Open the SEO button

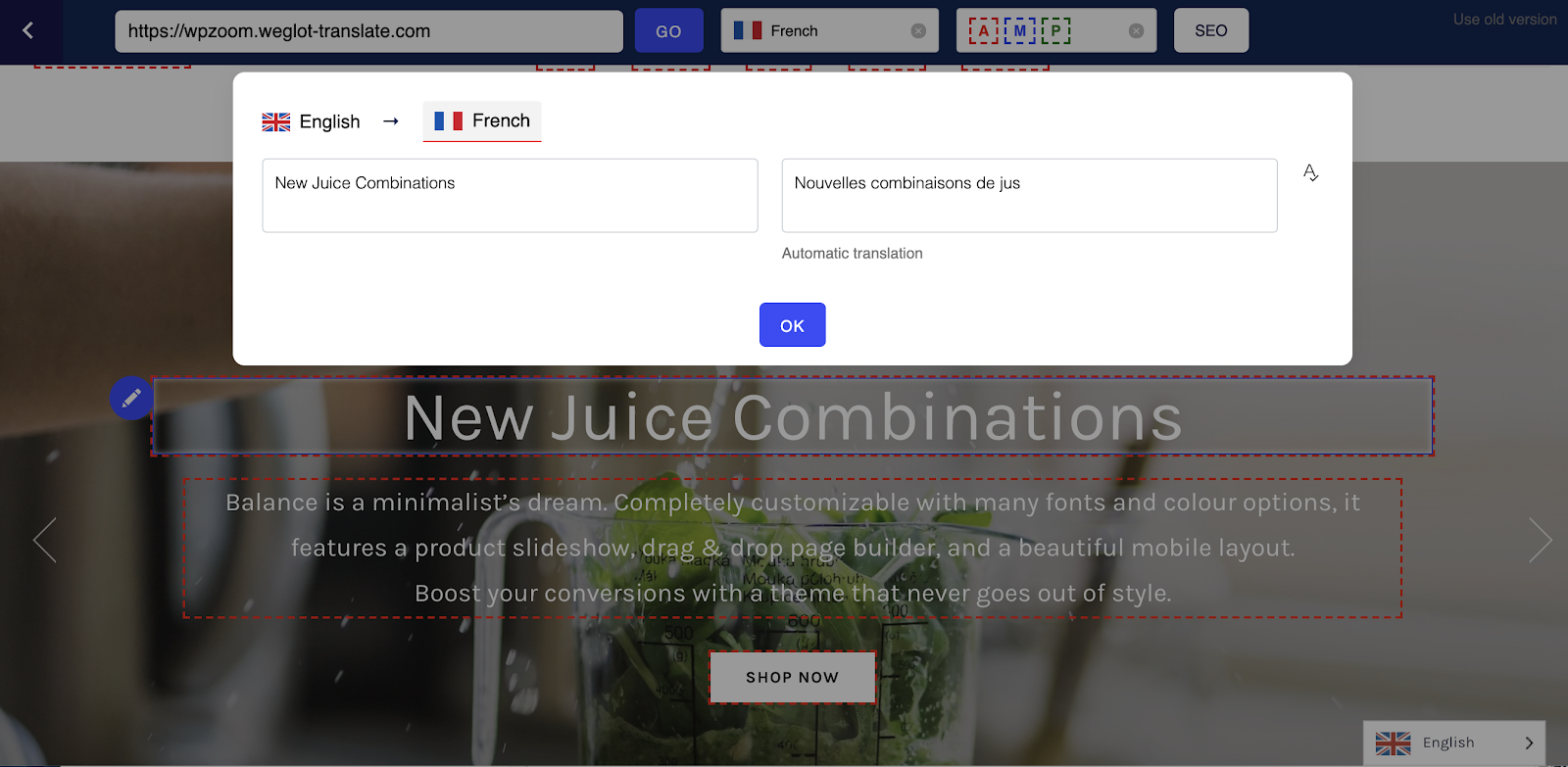pyautogui.click(x=1211, y=30)
